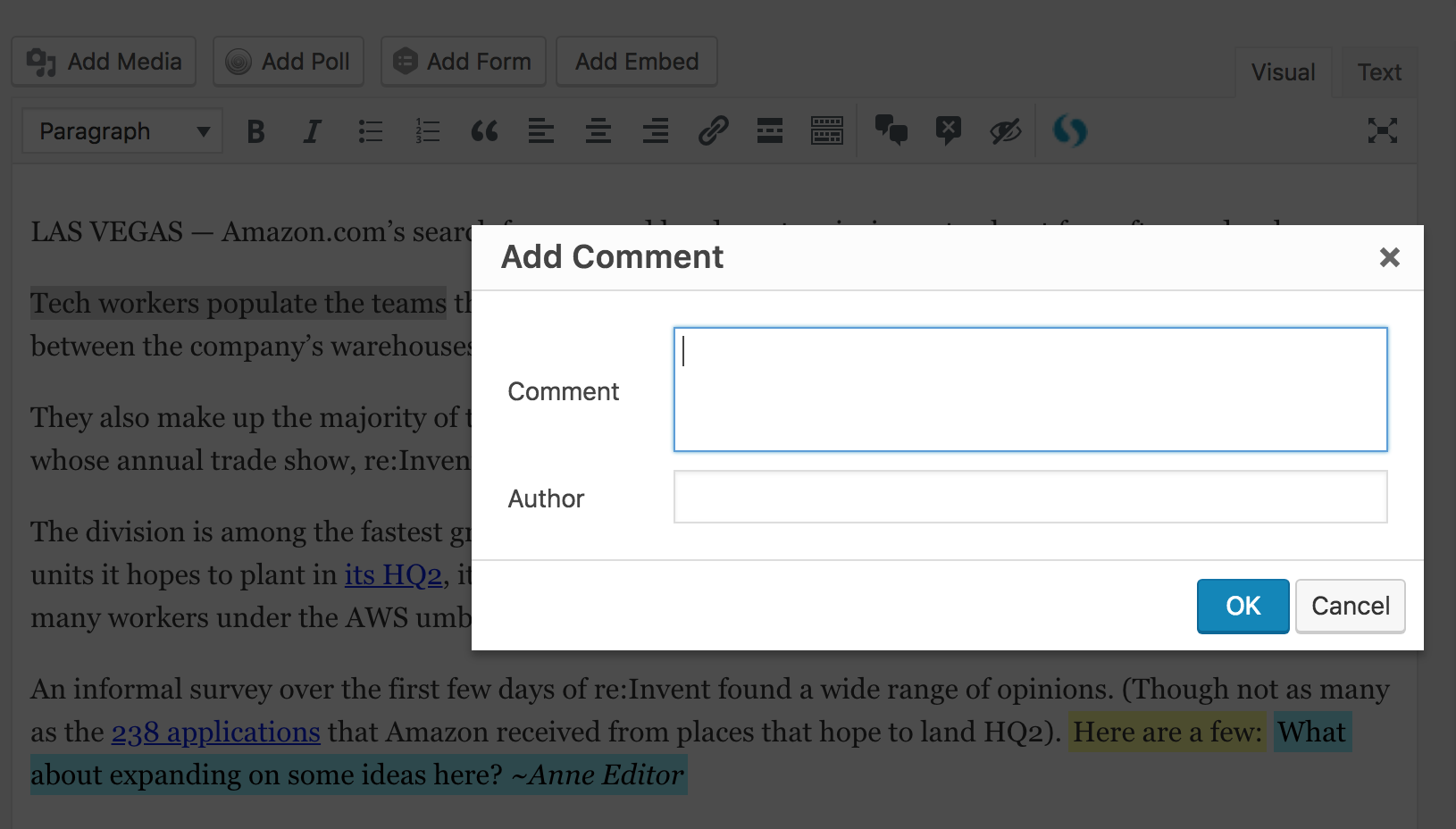Click the 'Here are a few:' highlighted text

pos(1167,732)
